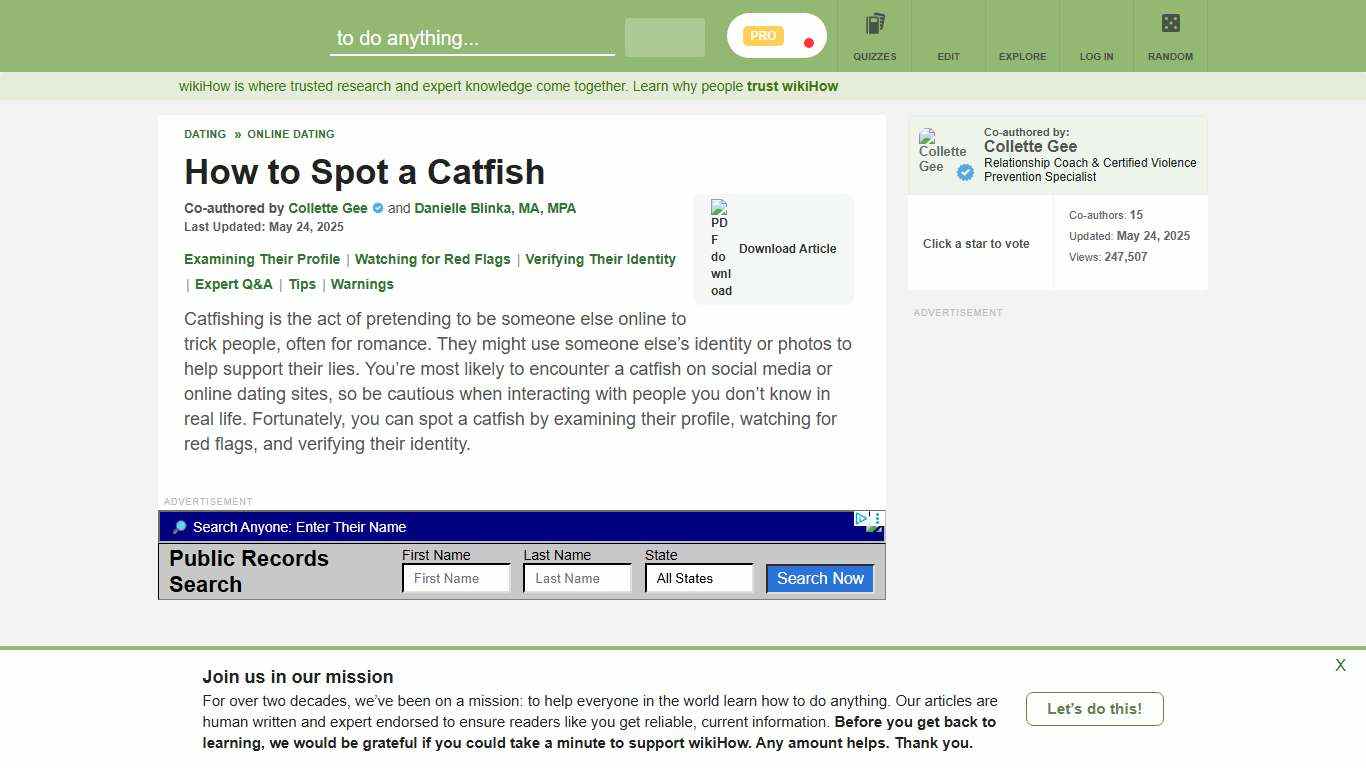The height and width of the screenshot is (768, 1366).
Task: Click the Let's do this! button
Action: pos(1094,709)
